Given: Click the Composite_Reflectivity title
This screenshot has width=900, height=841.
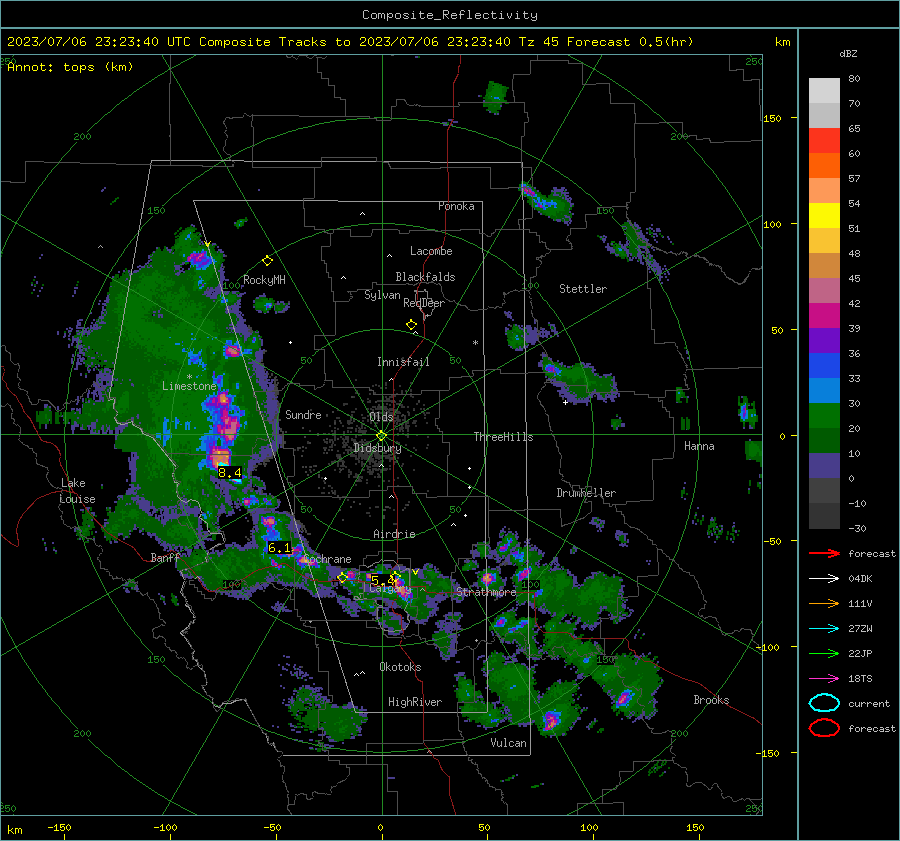Looking at the screenshot, I should (x=449, y=15).
